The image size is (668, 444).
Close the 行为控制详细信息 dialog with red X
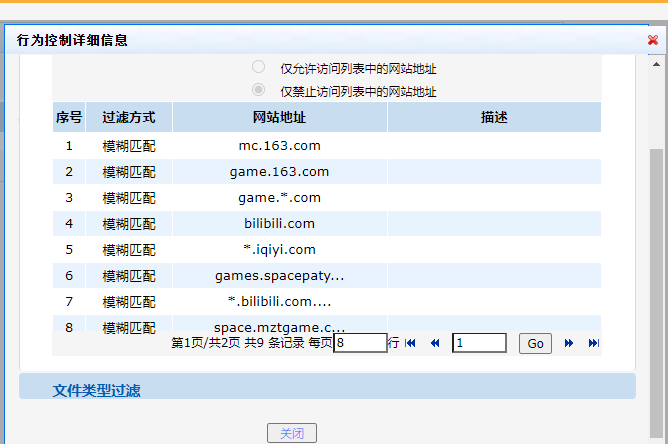pos(653,40)
